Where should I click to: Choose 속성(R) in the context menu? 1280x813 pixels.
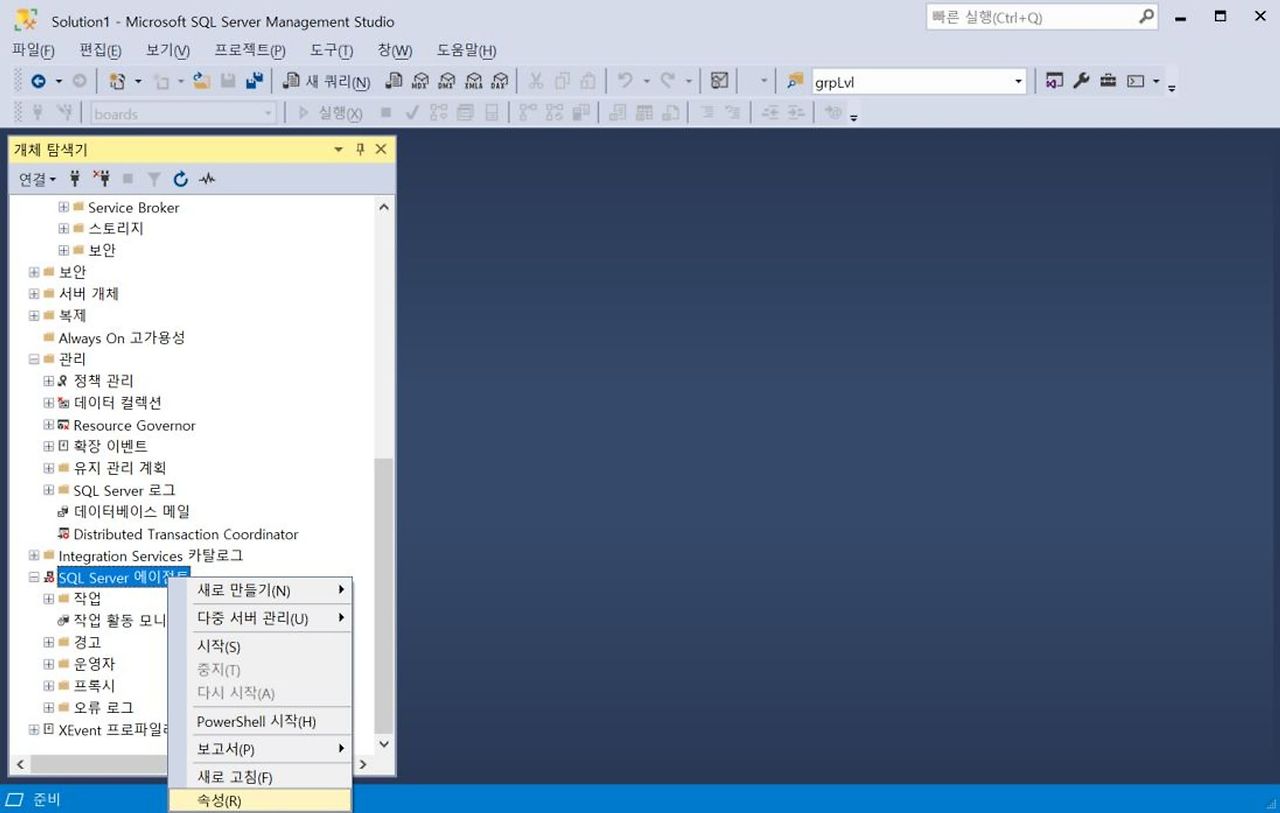tap(260, 801)
